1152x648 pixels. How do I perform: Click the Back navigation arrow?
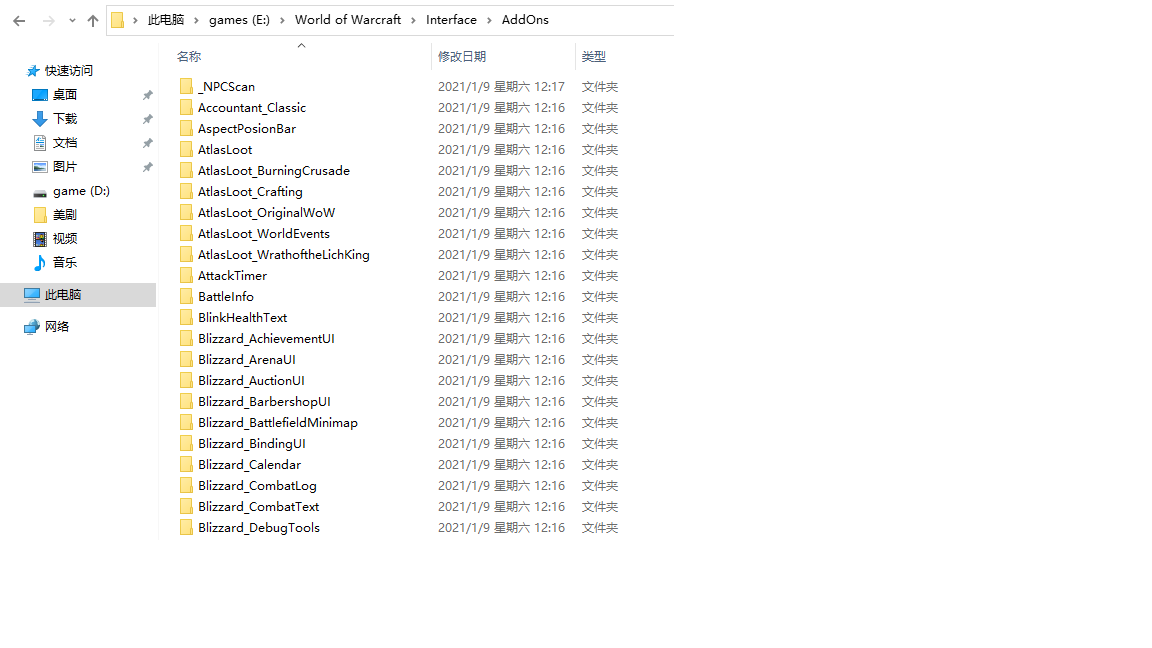[x=19, y=20]
